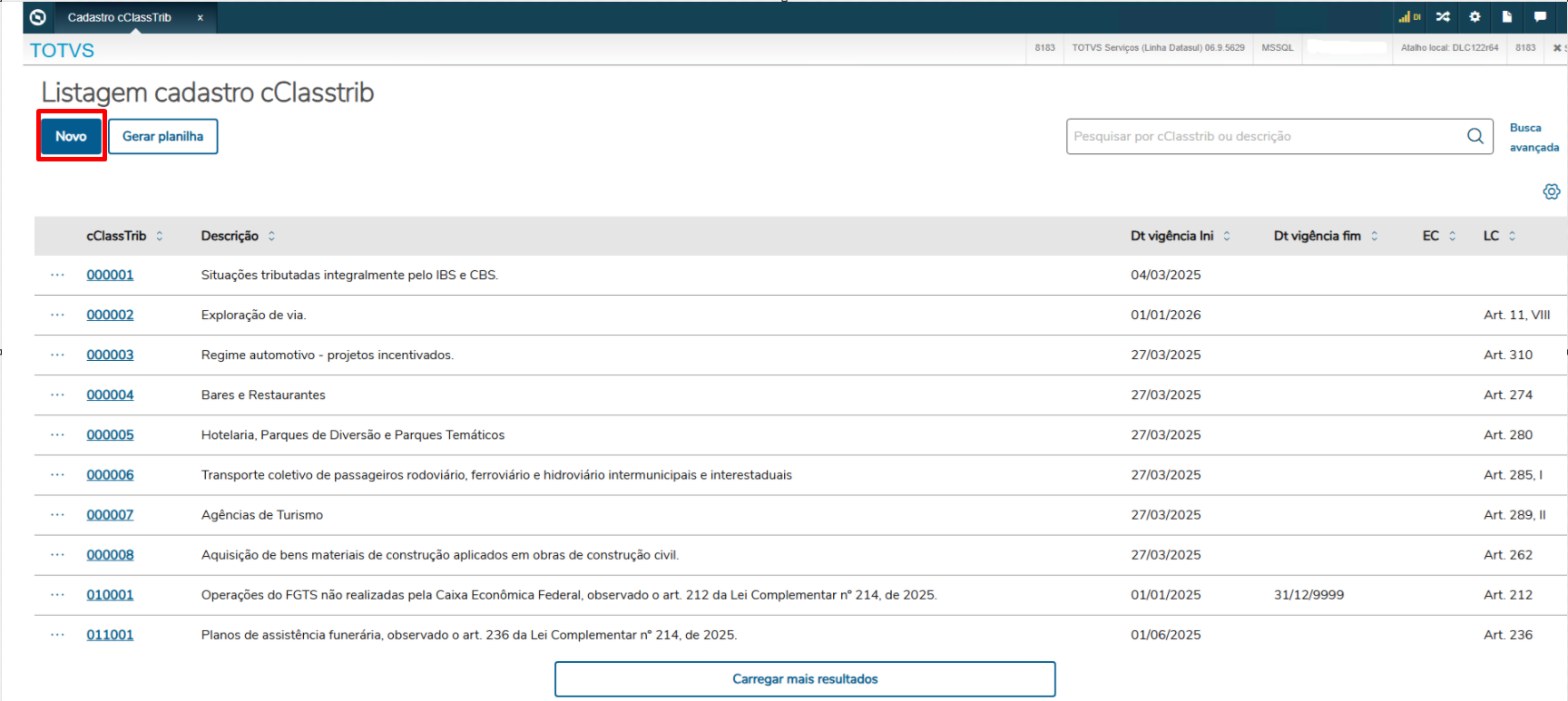Click the cClasstrib search input field

pyautogui.click(x=1266, y=136)
